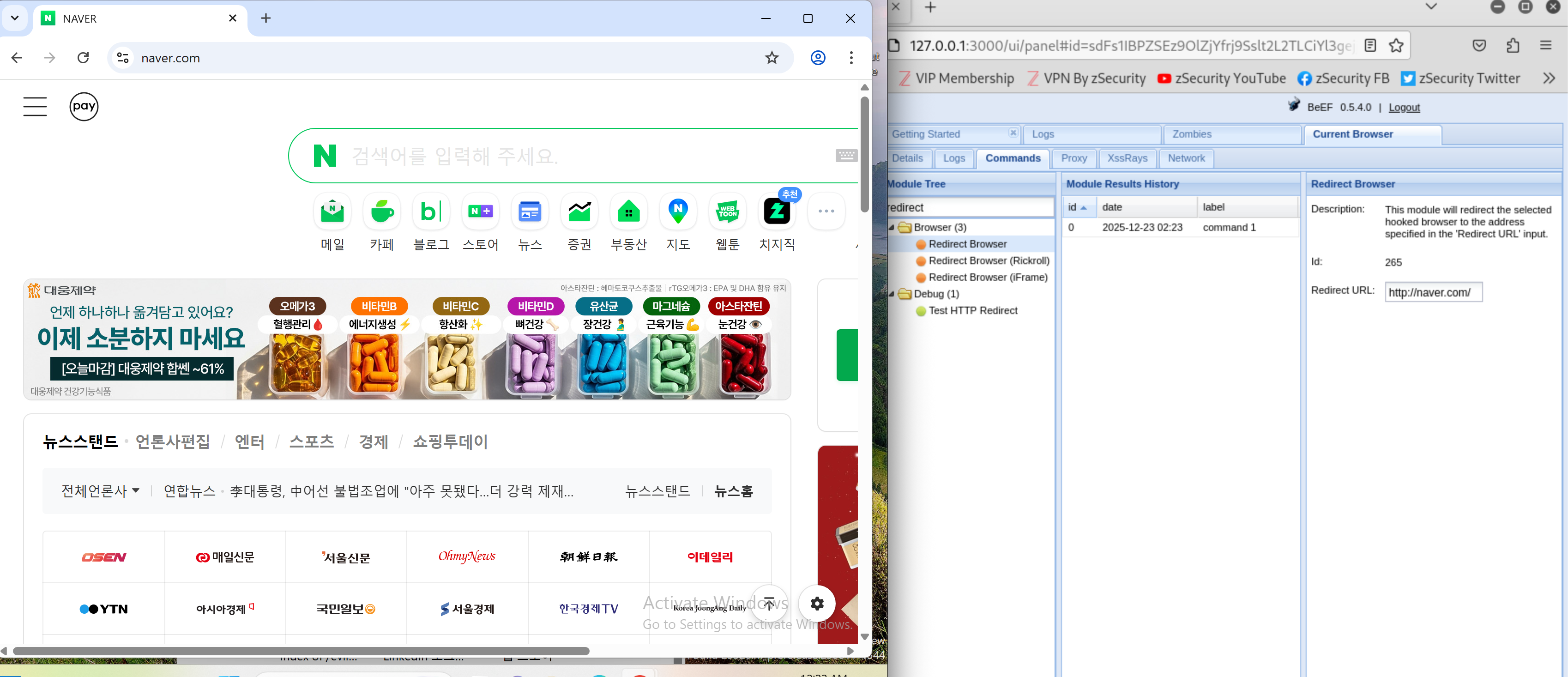Click the Naver Pay circle icon

point(84,107)
